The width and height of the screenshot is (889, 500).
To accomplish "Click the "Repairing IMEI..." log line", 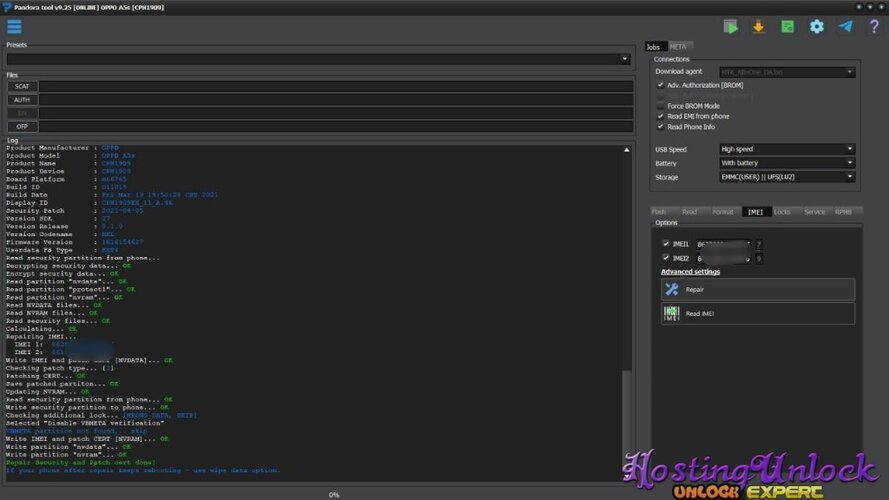I will [41, 337].
